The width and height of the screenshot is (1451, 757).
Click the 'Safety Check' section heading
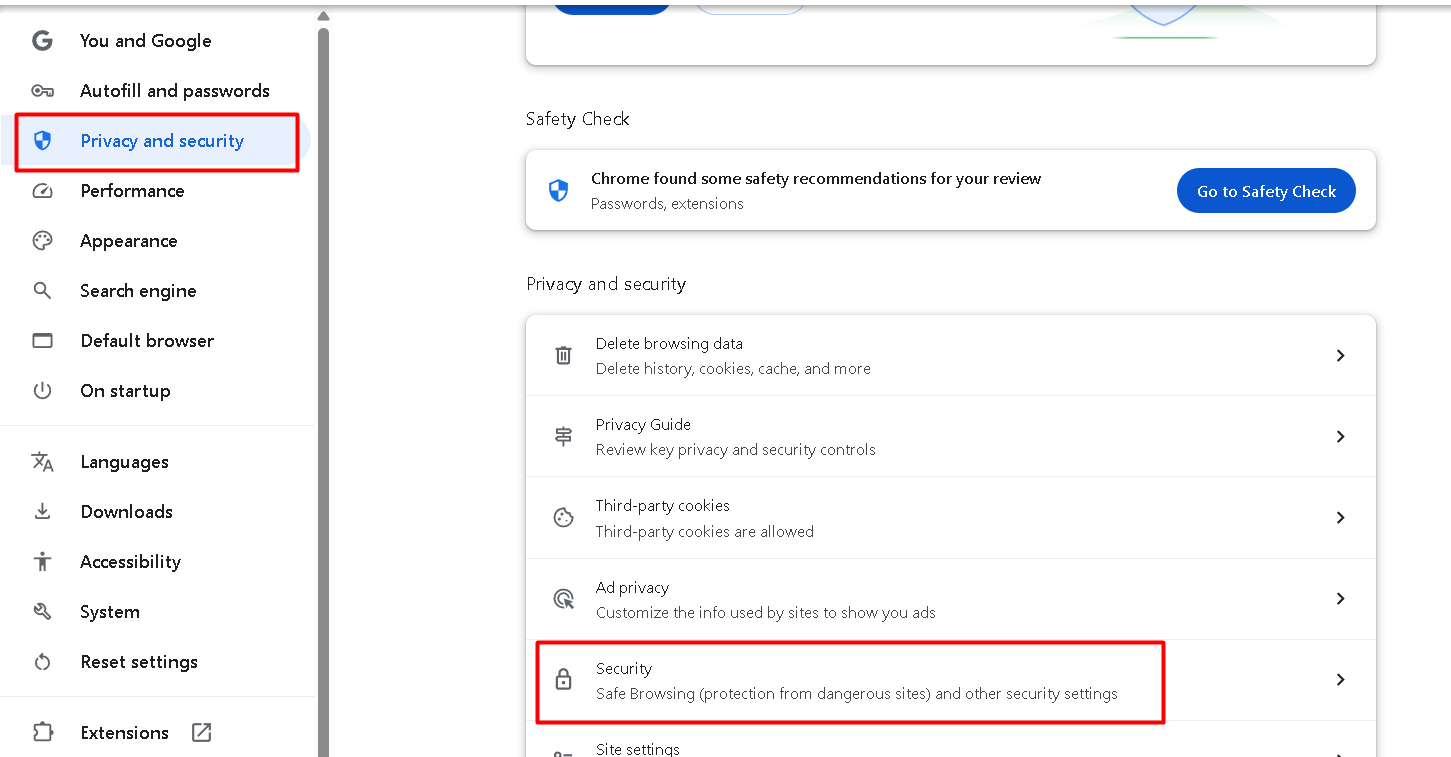(x=578, y=119)
